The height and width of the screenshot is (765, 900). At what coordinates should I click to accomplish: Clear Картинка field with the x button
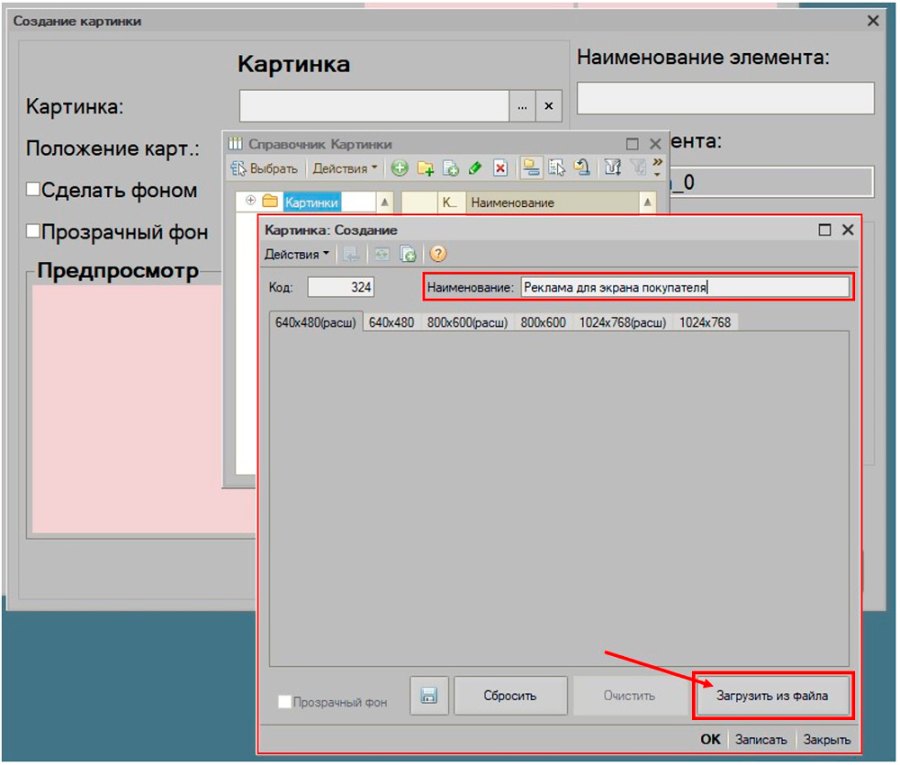point(549,106)
